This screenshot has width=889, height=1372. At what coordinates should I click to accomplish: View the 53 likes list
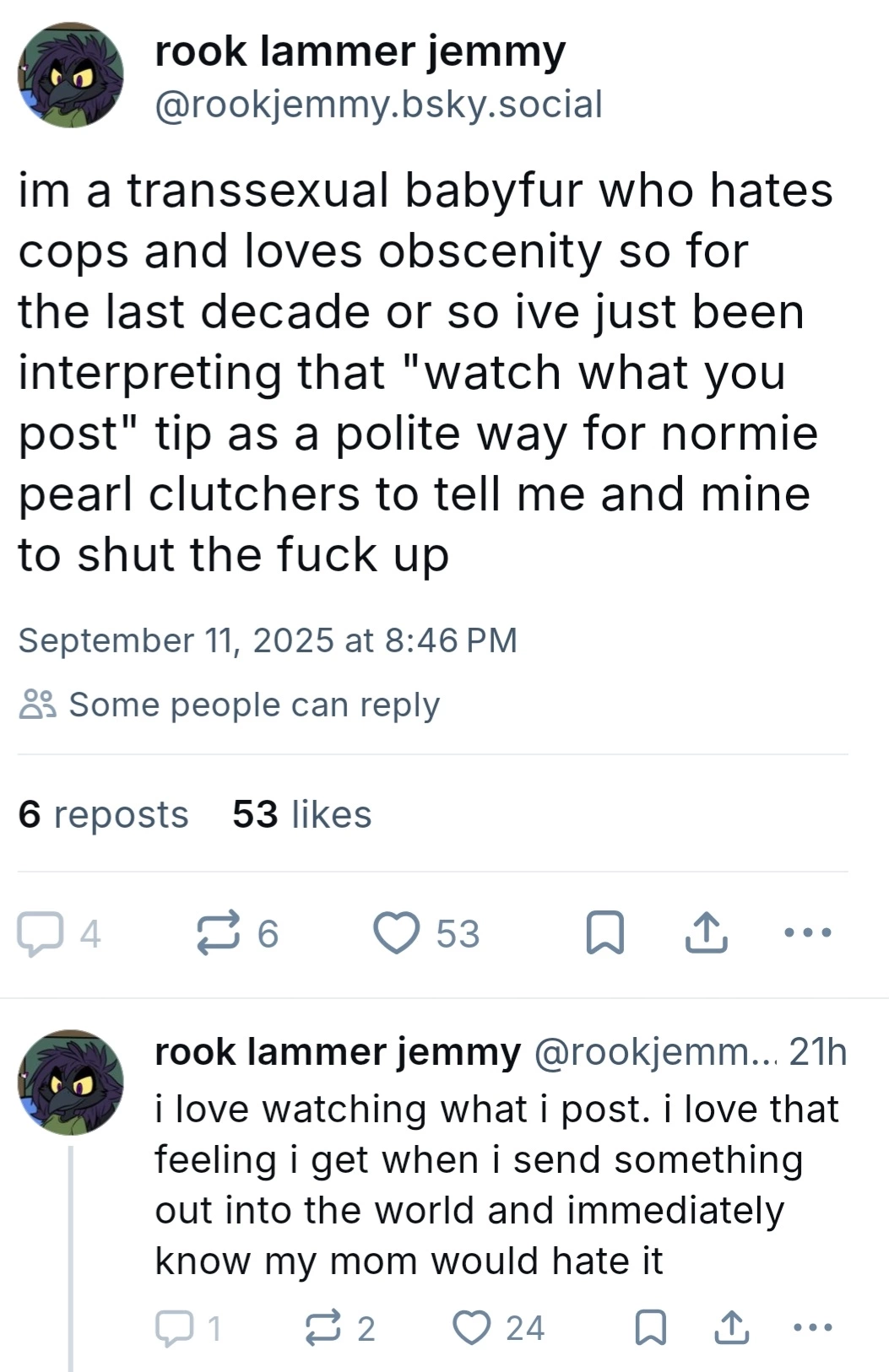tap(301, 814)
